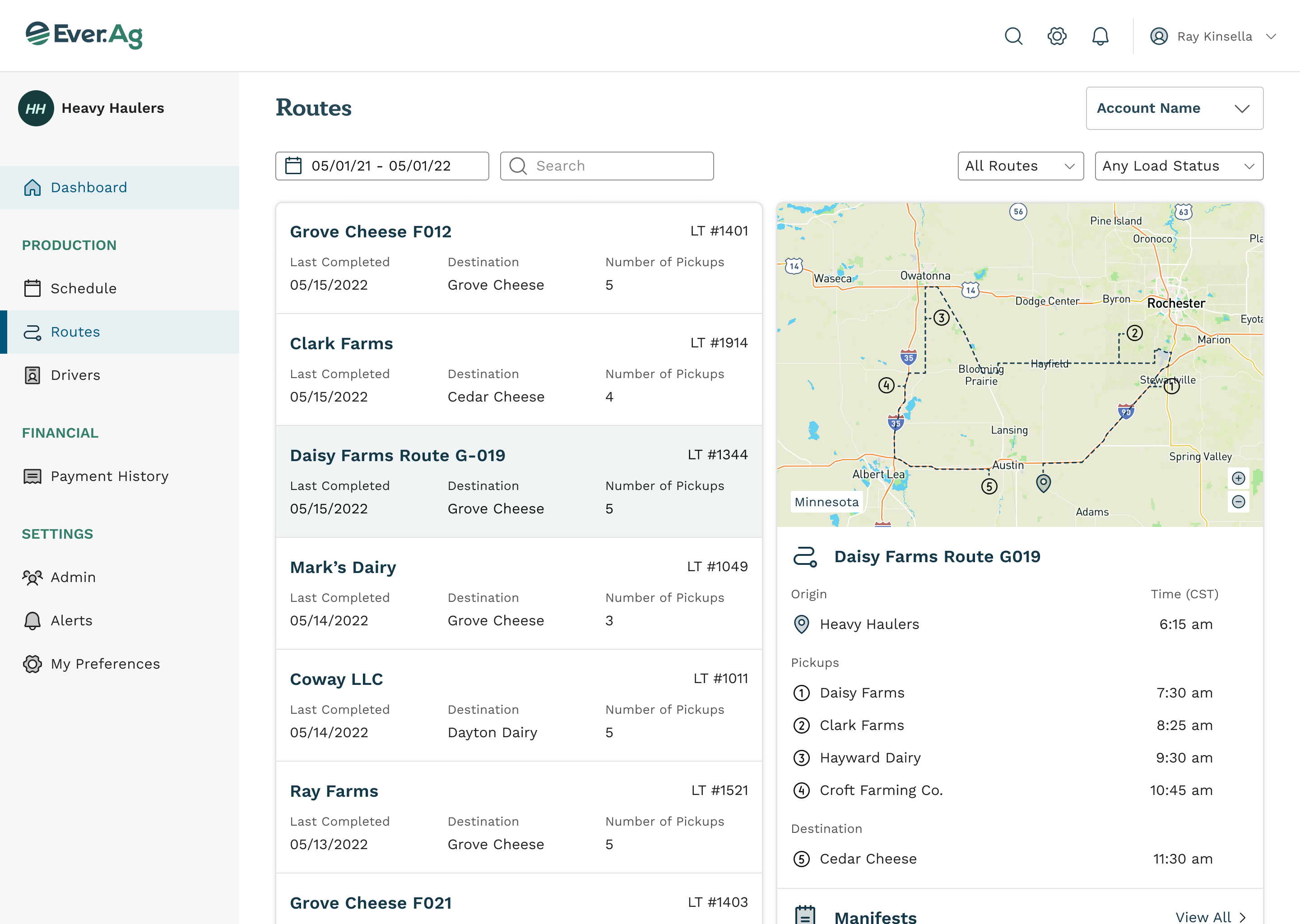
Task: Click the My Preferences gear icon
Action: (32, 663)
